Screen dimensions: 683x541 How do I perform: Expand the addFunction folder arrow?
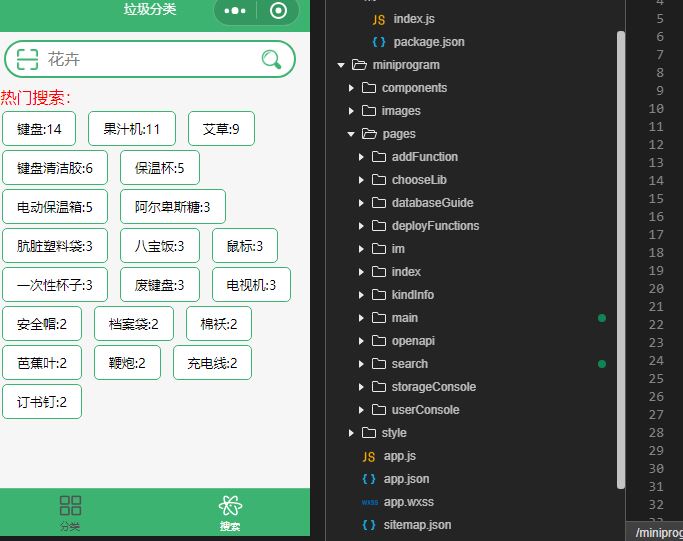(361, 157)
